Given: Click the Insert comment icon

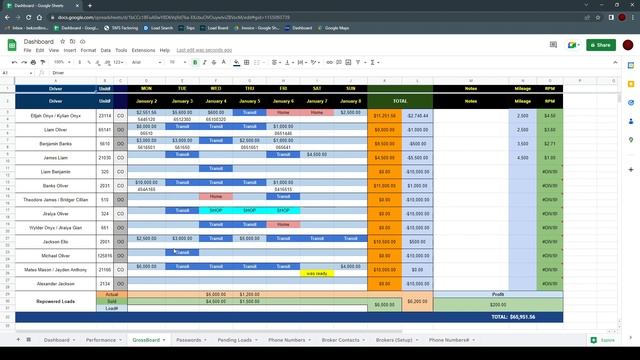Looking at the screenshot, I should click(x=339, y=62).
